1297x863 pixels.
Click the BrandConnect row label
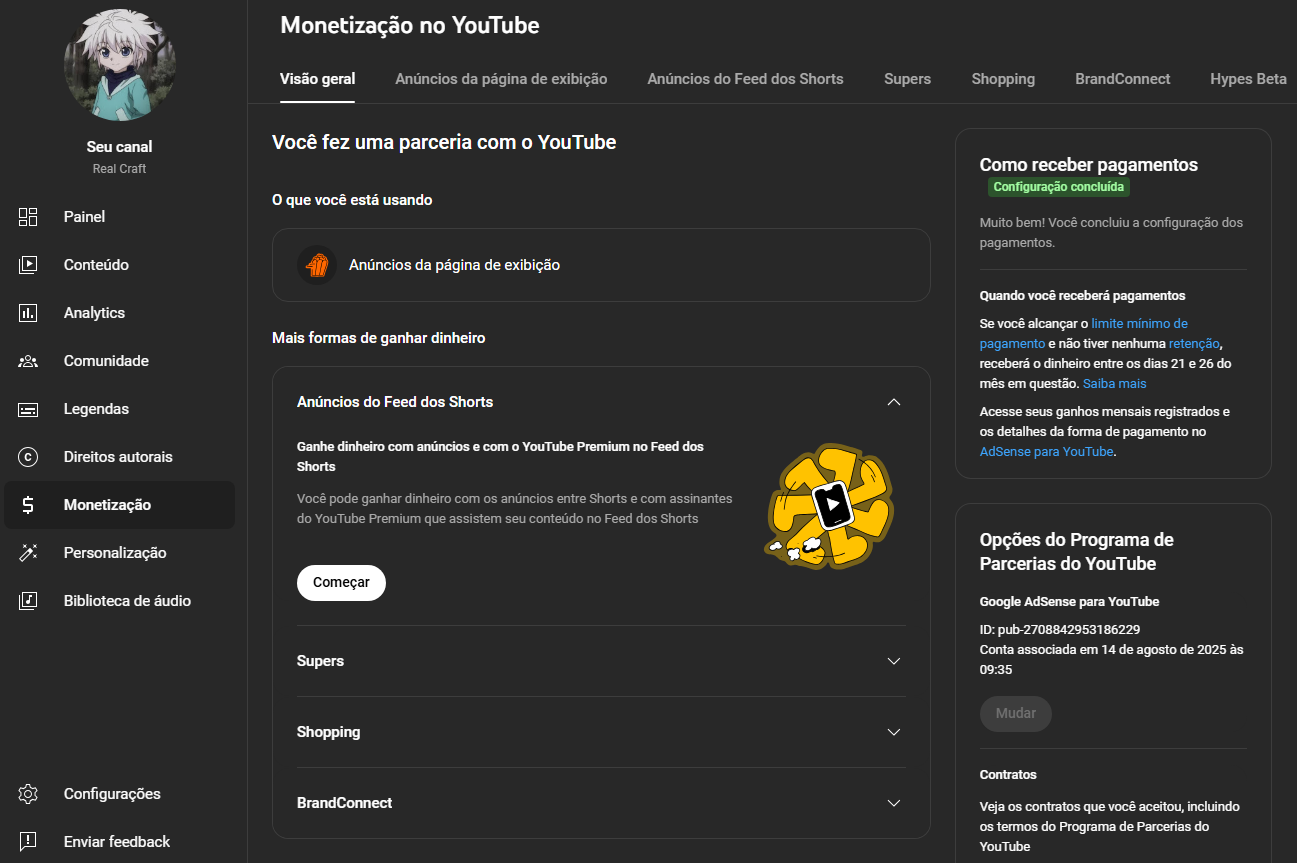click(344, 803)
